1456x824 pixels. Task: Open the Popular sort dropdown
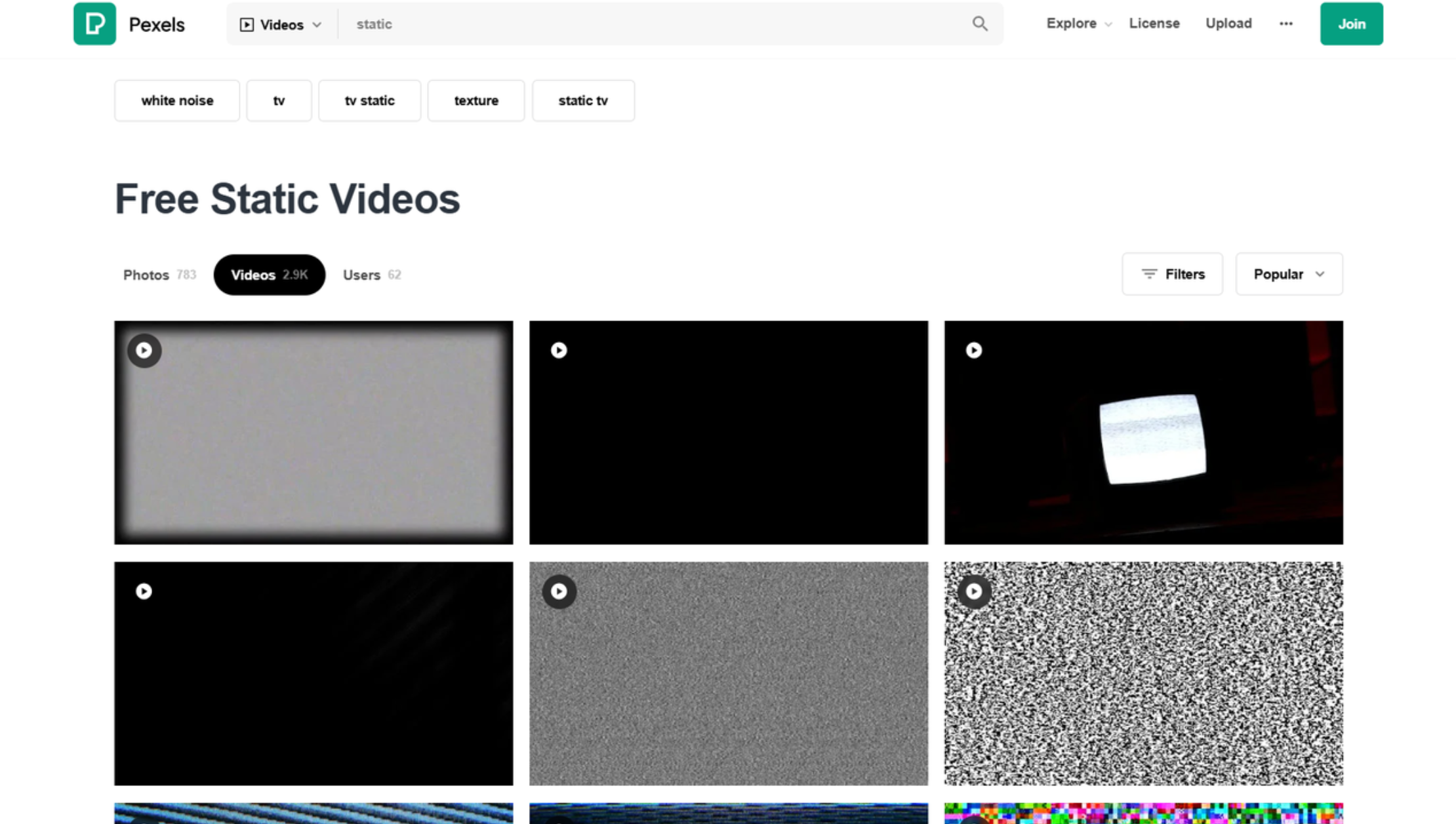coord(1287,274)
